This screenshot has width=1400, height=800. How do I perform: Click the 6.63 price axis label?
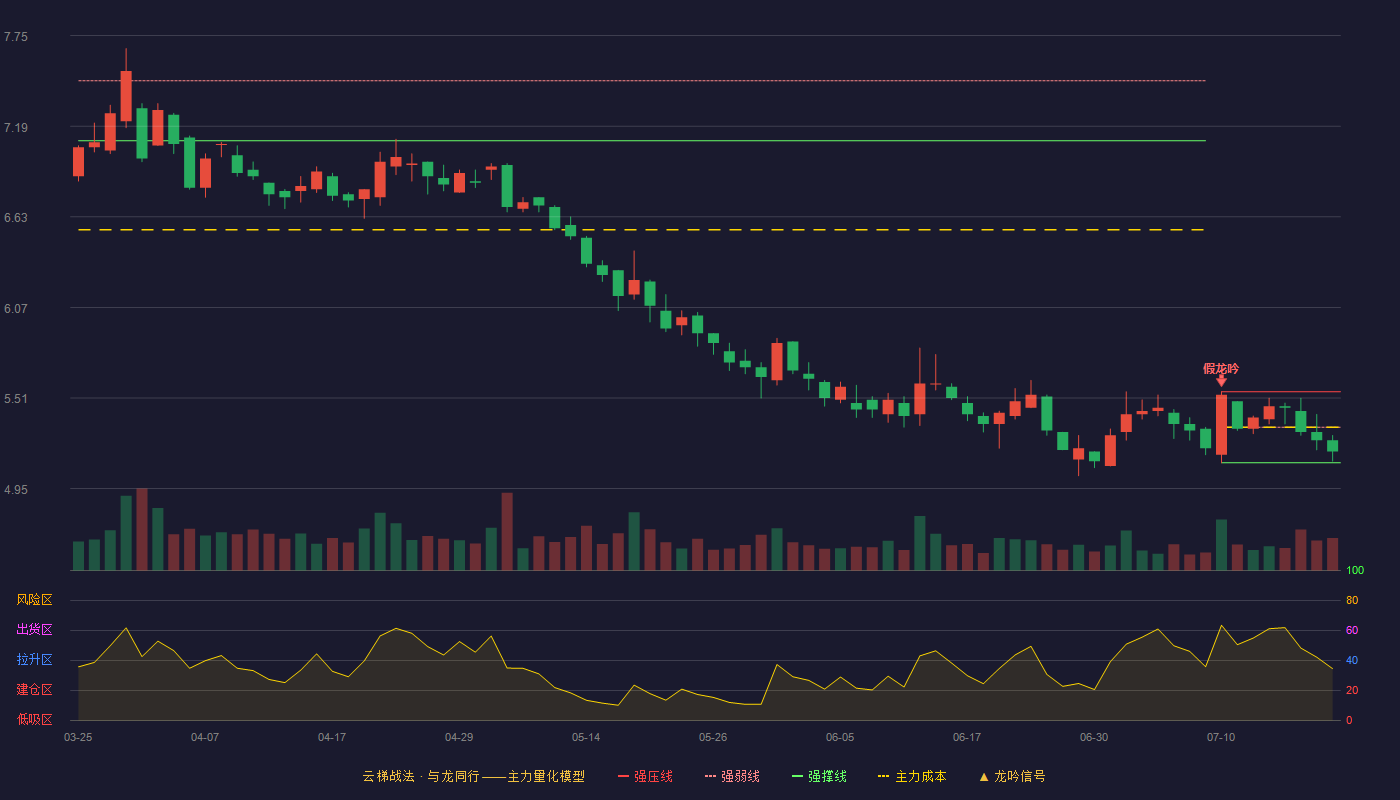point(16,218)
